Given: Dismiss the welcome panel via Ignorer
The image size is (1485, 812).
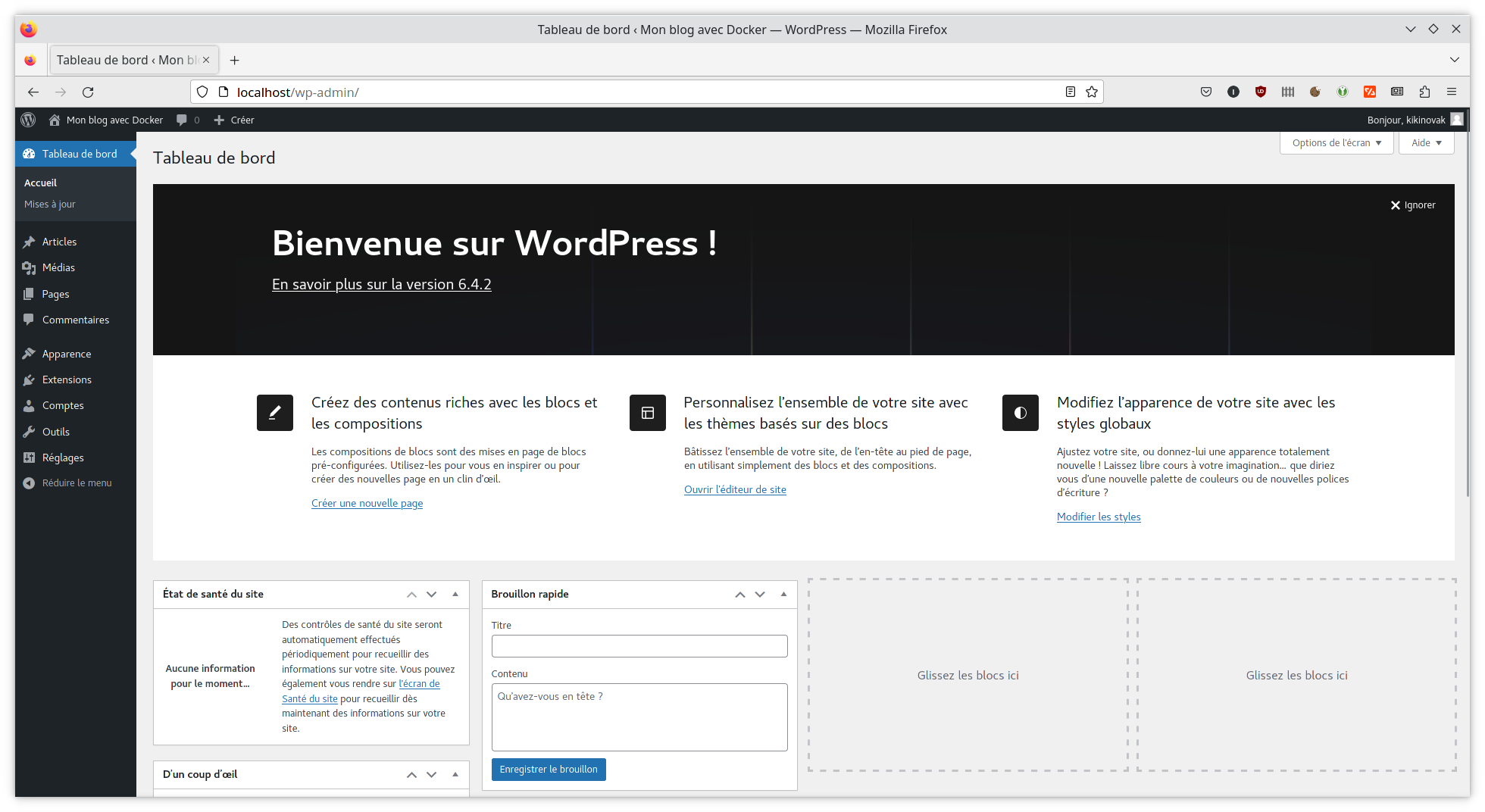Looking at the screenshot, I should tap(1412, 205).
